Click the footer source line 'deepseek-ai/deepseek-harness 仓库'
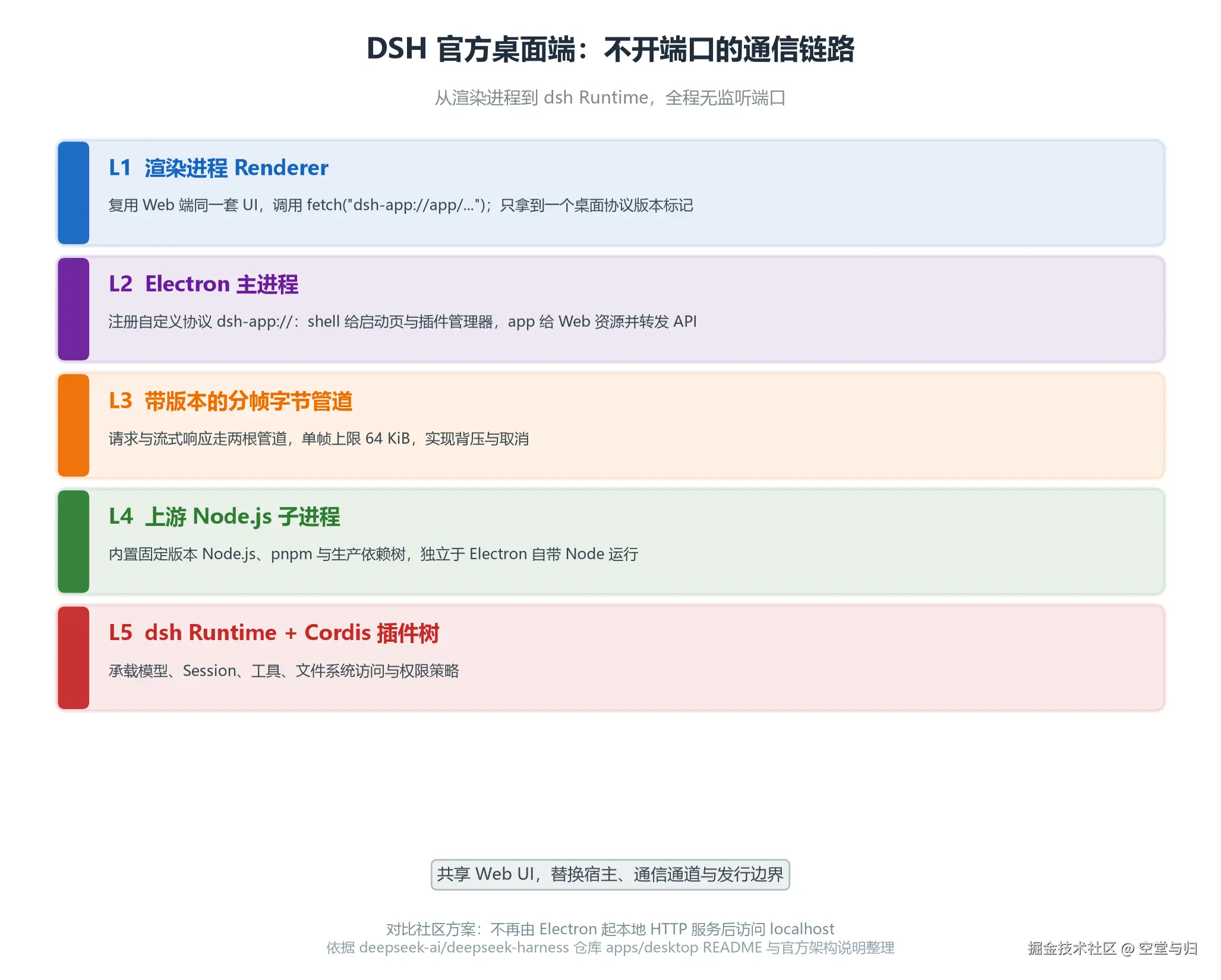1221x980 pixels. (610, 948)
